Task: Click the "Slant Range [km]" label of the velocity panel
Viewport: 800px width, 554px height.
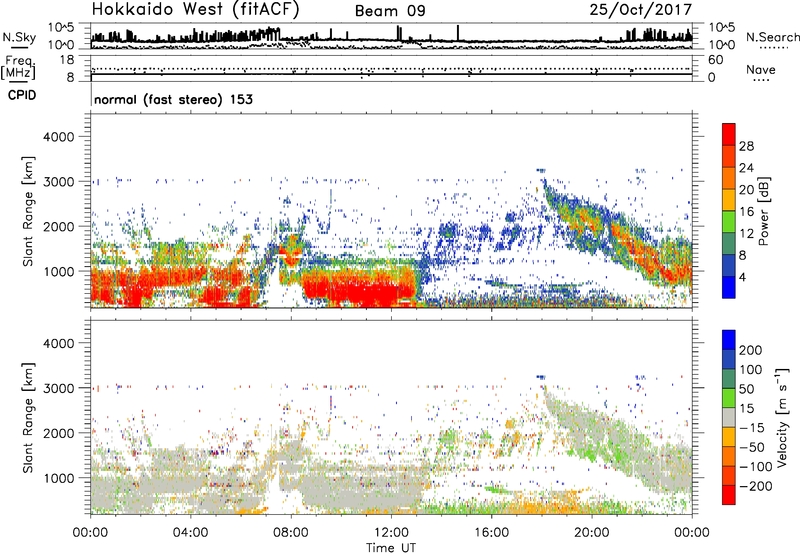Action: coord(28,418)
